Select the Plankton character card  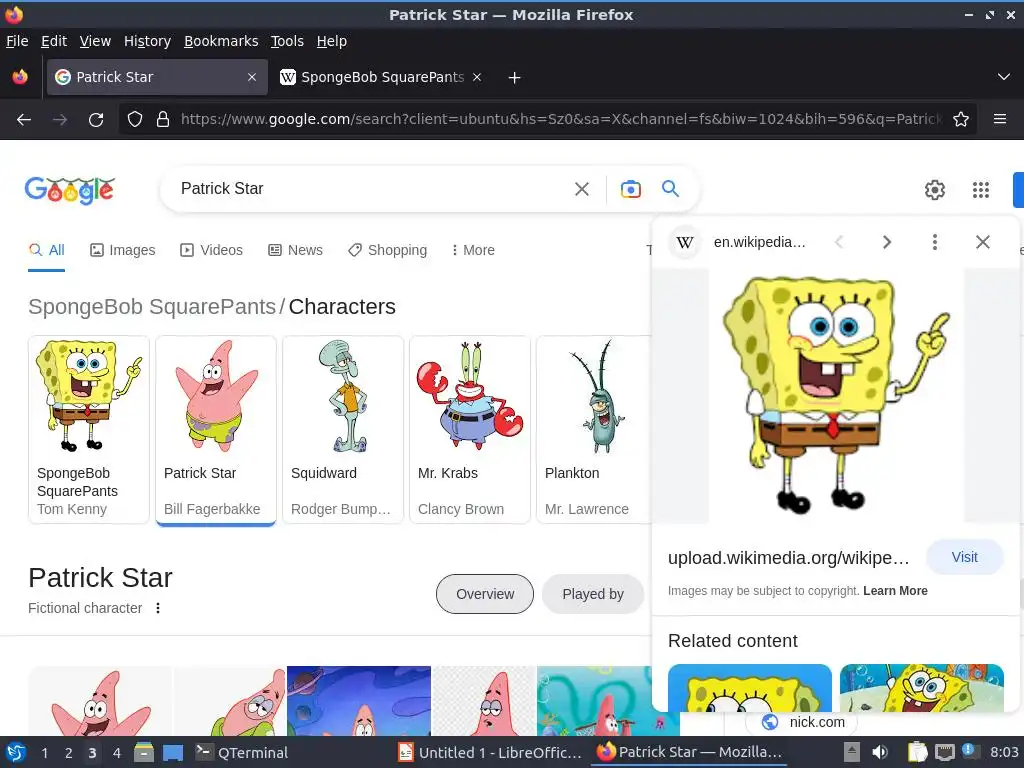(x=593, y=429)
